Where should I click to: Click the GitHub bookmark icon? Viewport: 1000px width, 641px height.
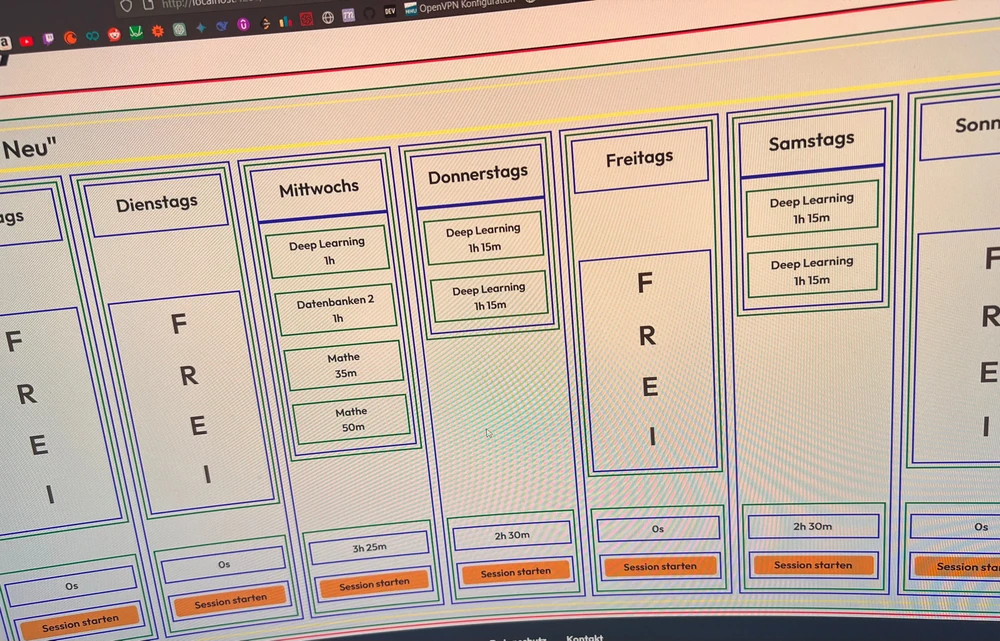(x=369, y=13)
